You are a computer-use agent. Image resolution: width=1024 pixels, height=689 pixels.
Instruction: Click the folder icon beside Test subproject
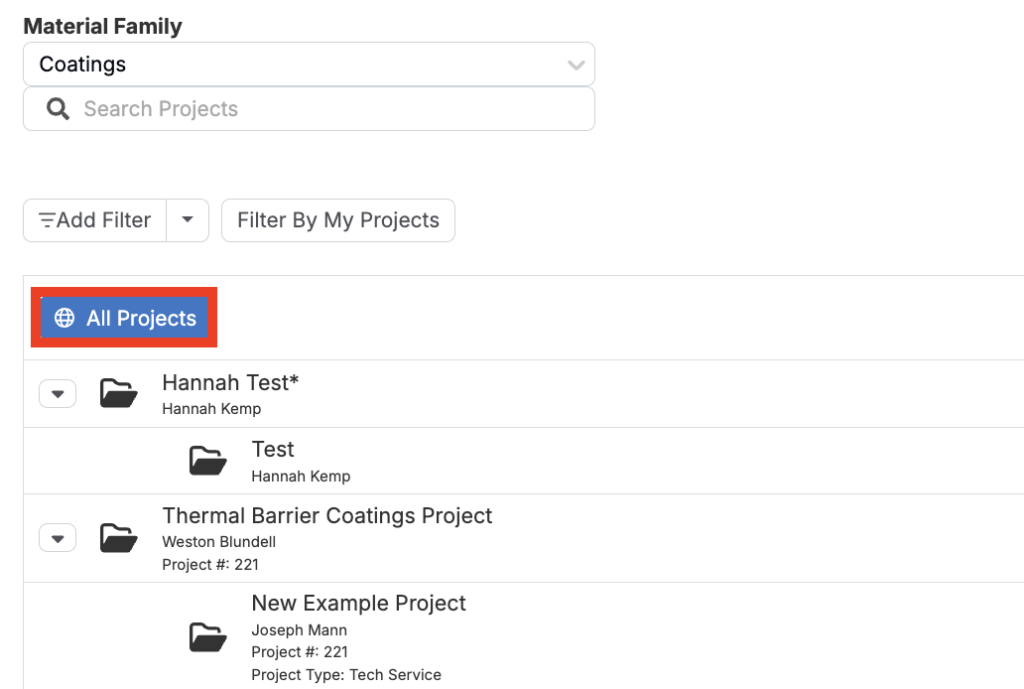pyautogui.click(x=208, y=460)
